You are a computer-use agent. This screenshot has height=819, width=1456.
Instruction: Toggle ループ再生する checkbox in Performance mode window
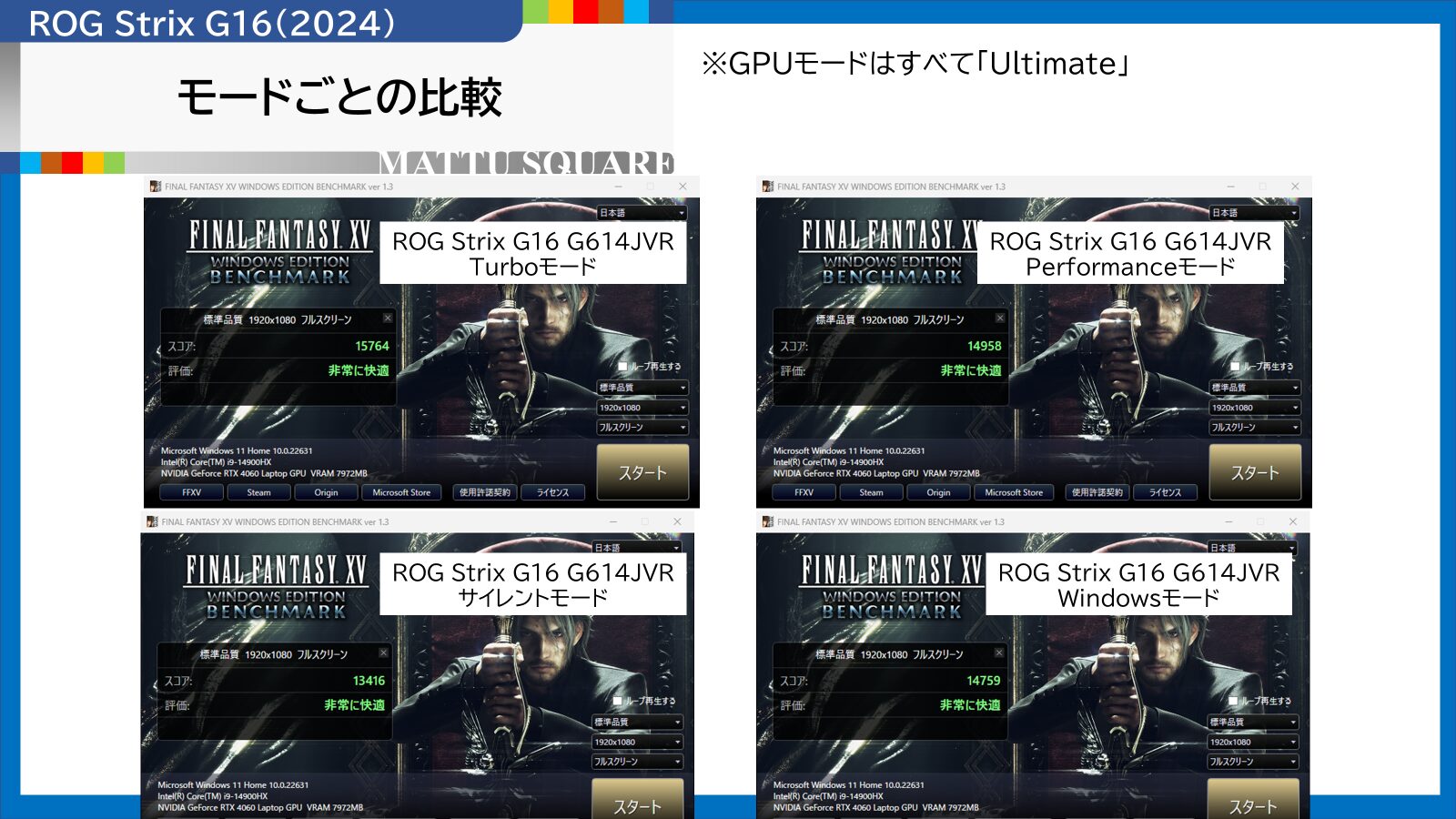1236,367
